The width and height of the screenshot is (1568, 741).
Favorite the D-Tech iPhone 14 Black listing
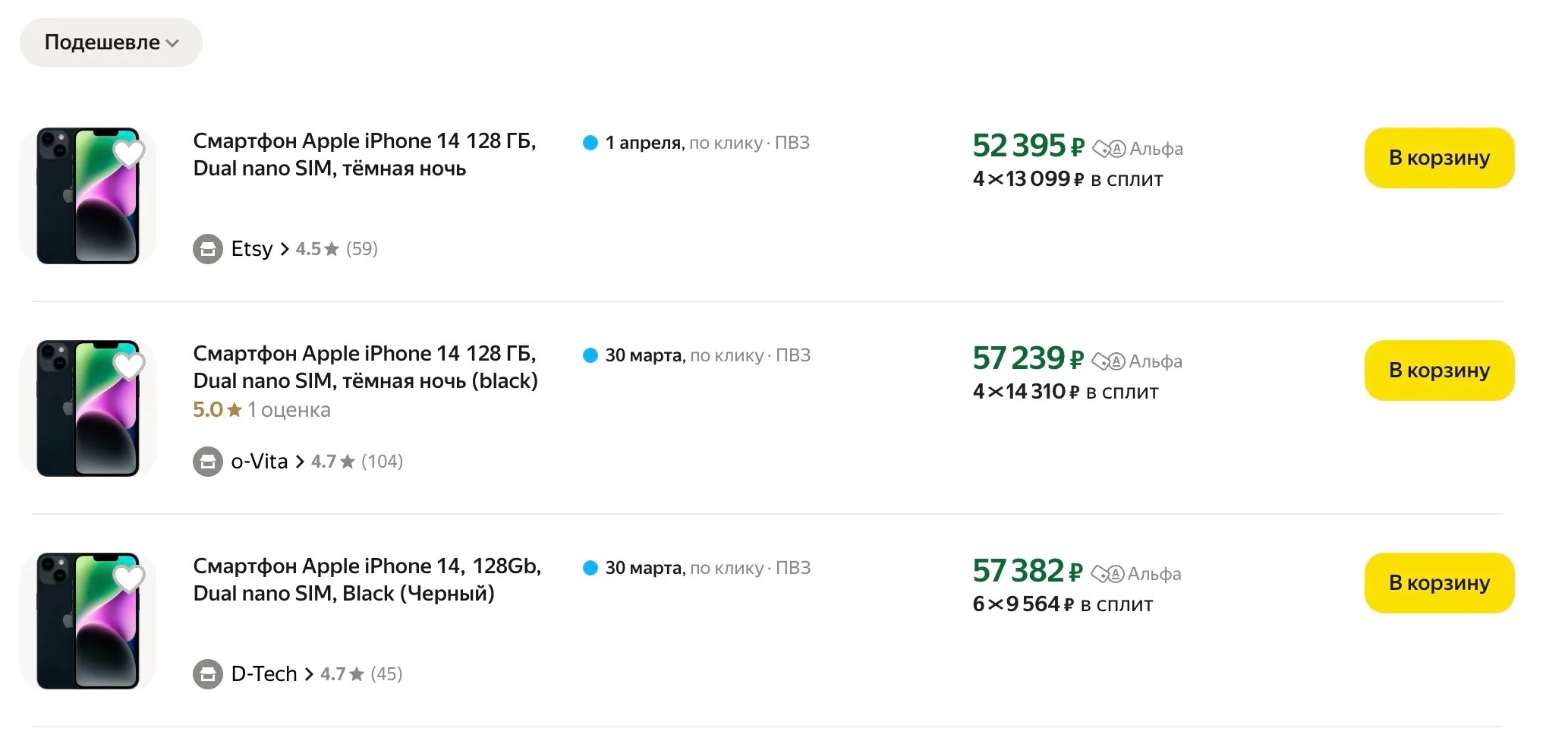pyautogui.click(x=128, y=578)
